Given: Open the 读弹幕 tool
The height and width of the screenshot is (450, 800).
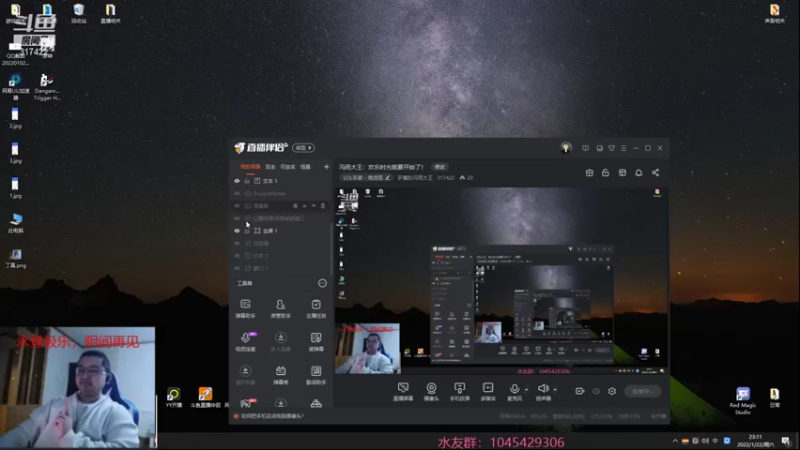Looking at the screenshot, I should point(316,341).
